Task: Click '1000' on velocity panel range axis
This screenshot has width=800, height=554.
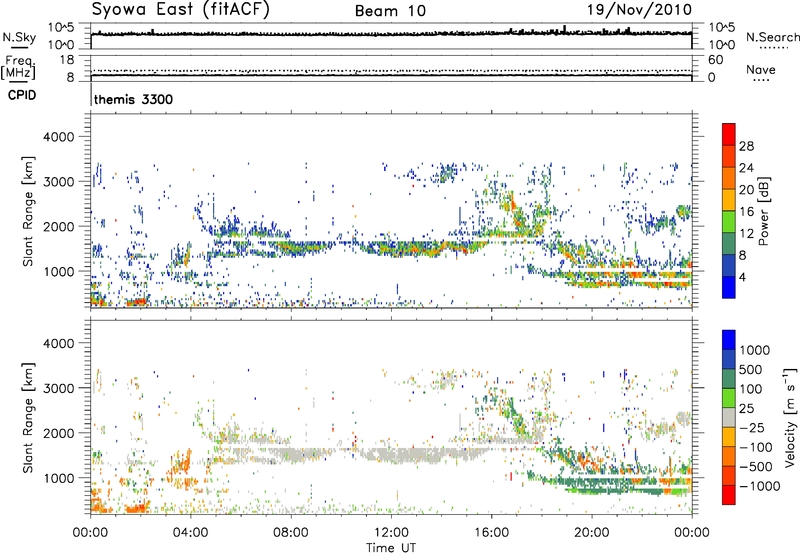Action: click(x=58, y=478)
